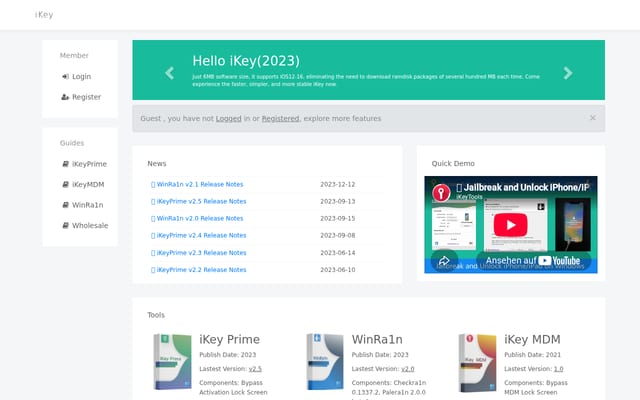Click the date 2023-06-10 in News
This screenshot has height=400, width=640.
[x=338, y=270]
